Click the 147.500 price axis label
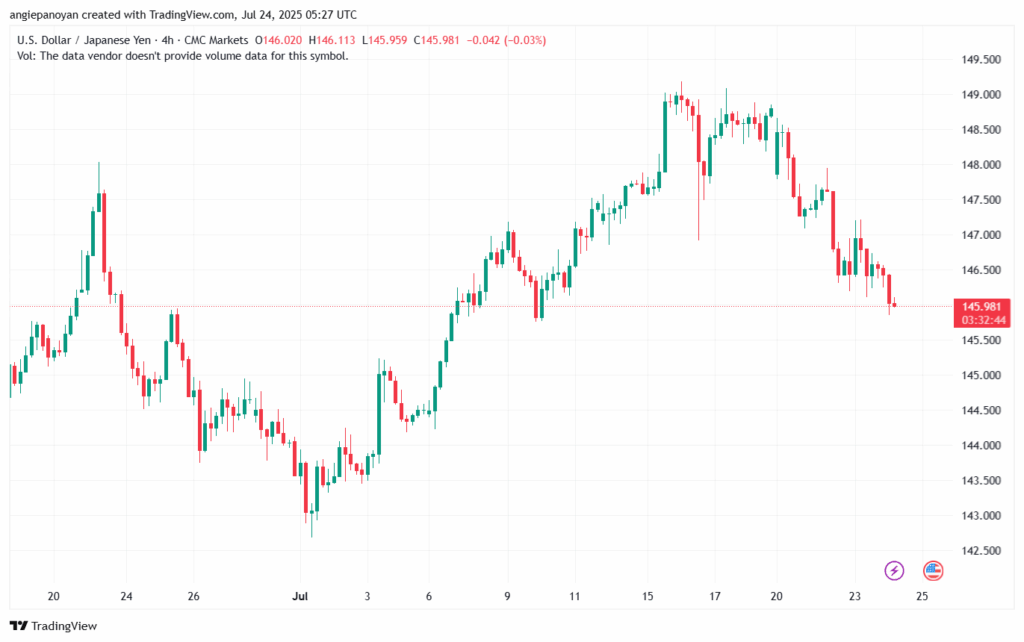The width and height of the screenshot is (1024, 642). tap(981, 200)
